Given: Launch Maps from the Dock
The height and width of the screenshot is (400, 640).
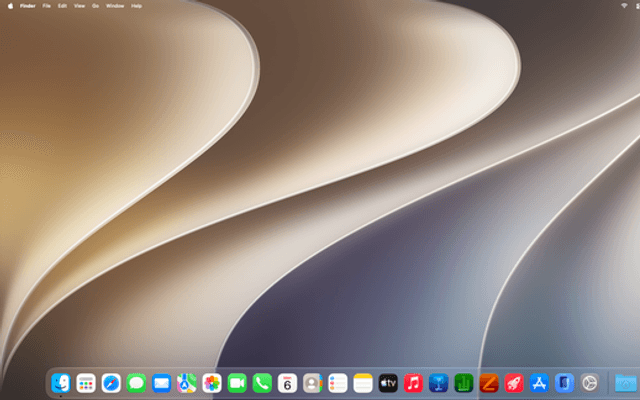Looking at the screenshot, I should click(x=187, y=383).
